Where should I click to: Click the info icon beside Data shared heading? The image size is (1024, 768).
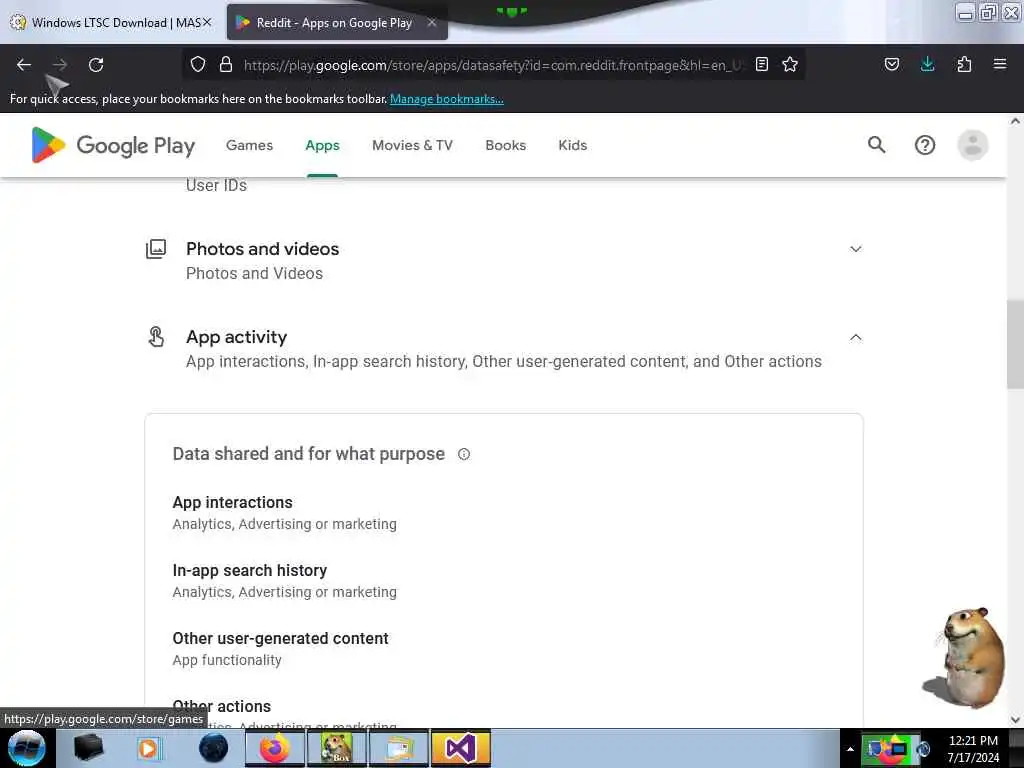tap(464, 454)
